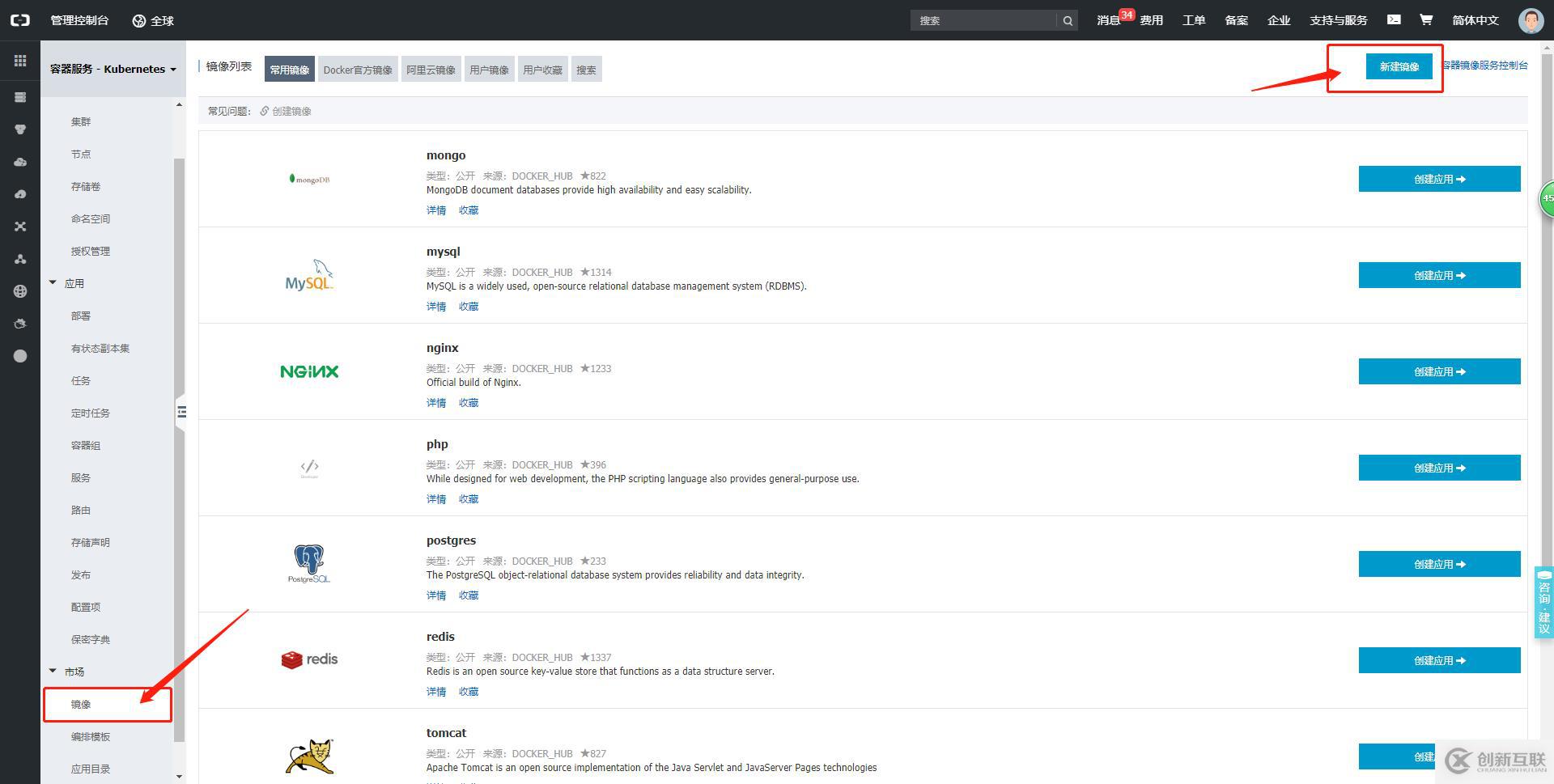Open 集群 in the sidebar
The height and width of the screenshot is (784, 1554).
81,121
